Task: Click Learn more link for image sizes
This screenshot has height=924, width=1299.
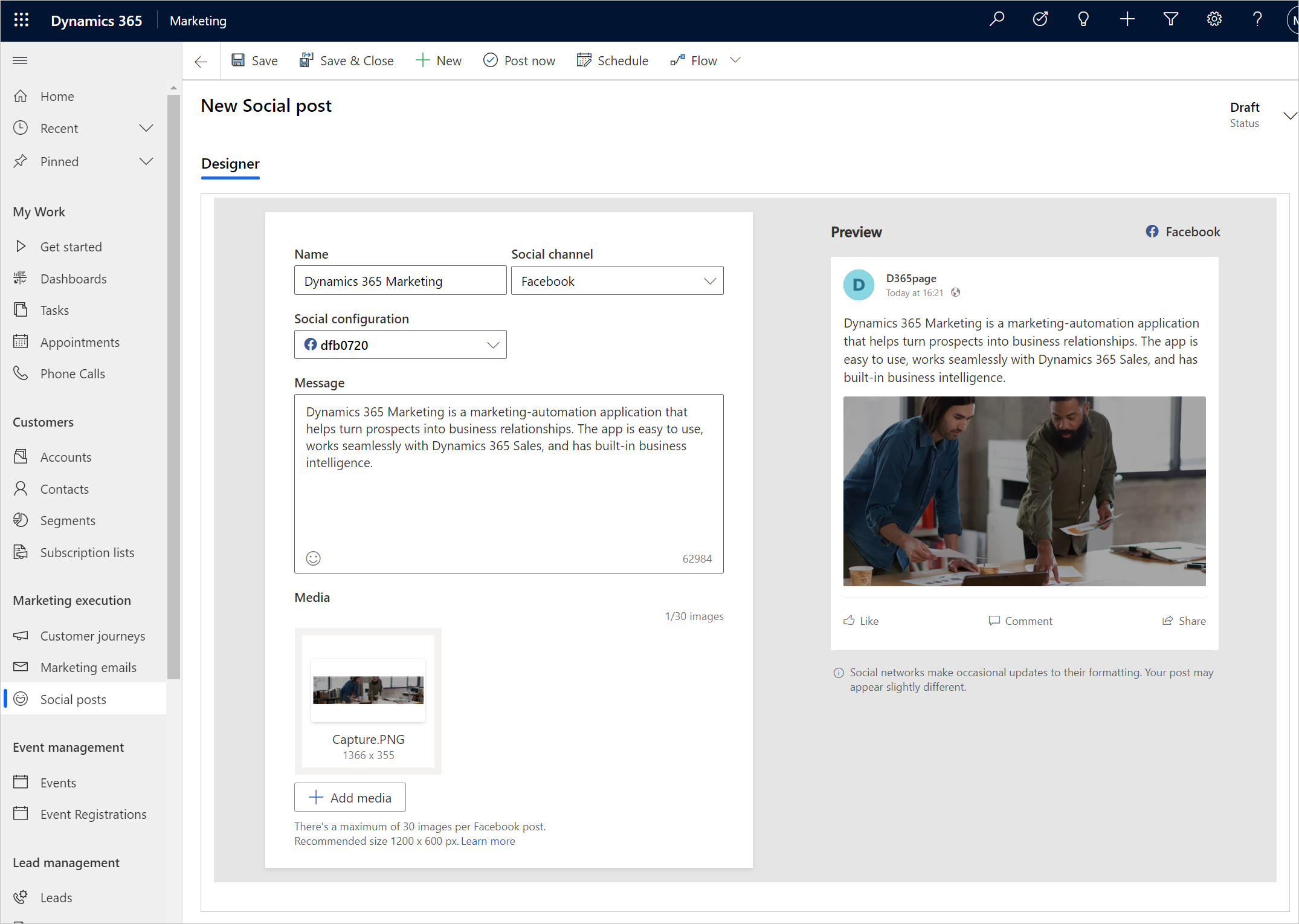Action: (488, 840)
